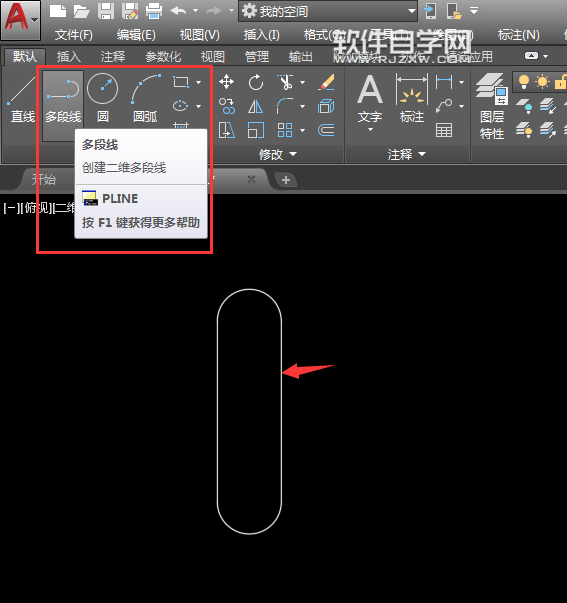Screen dimensions: 567x603
Task: Click the new drawing tab plus button
Action: (x=285, y=180)
